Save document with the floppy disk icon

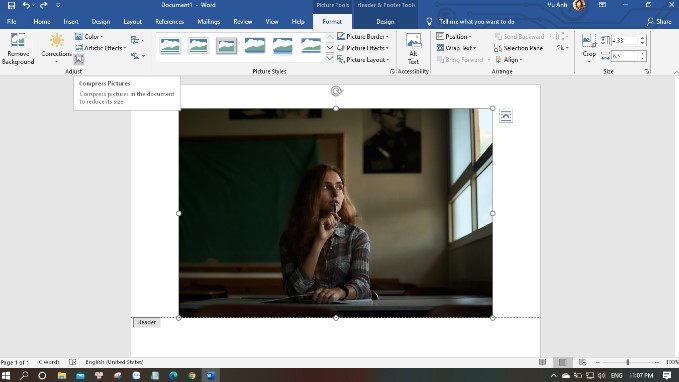[11, 5]
